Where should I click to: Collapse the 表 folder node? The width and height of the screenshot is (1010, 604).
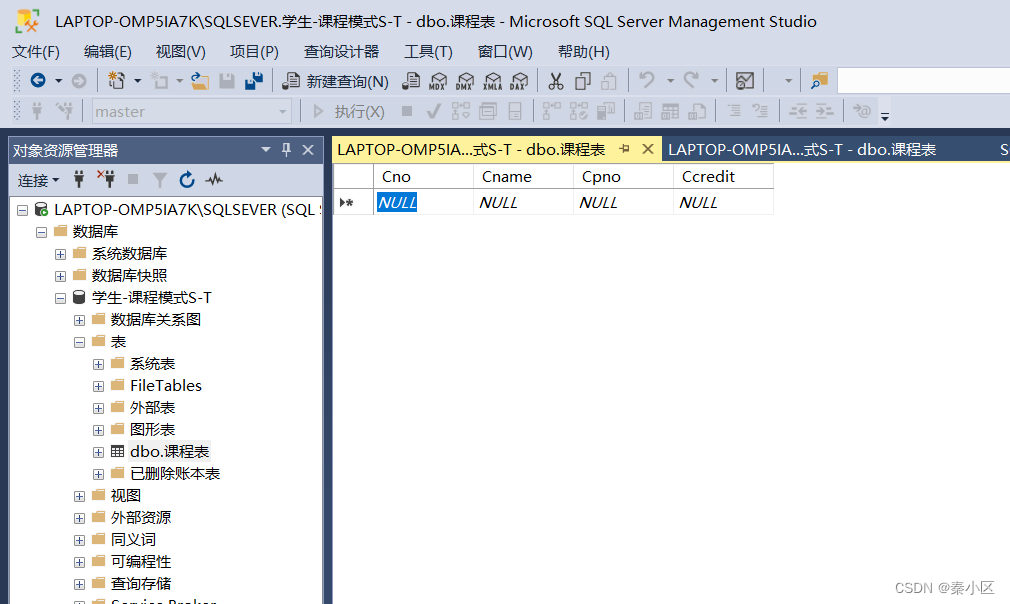[79, 342]
